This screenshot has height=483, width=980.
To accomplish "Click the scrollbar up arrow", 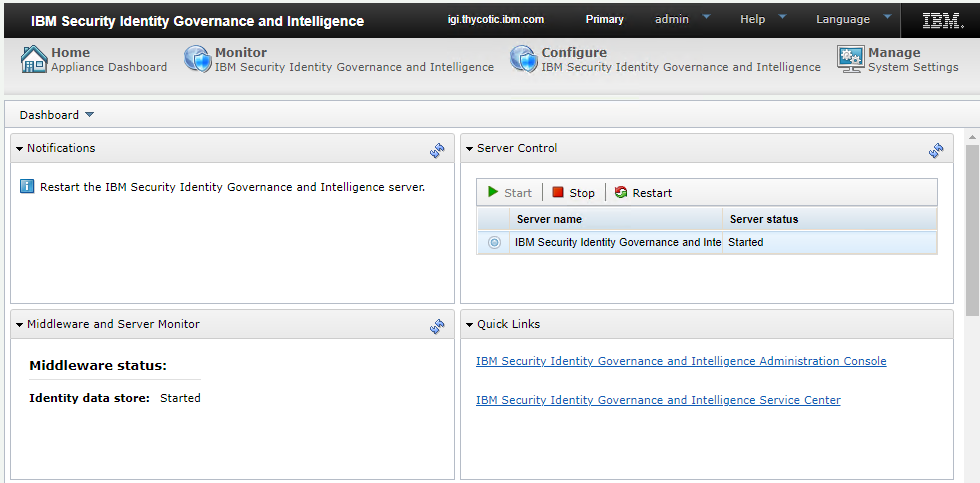I will (972, 137).
